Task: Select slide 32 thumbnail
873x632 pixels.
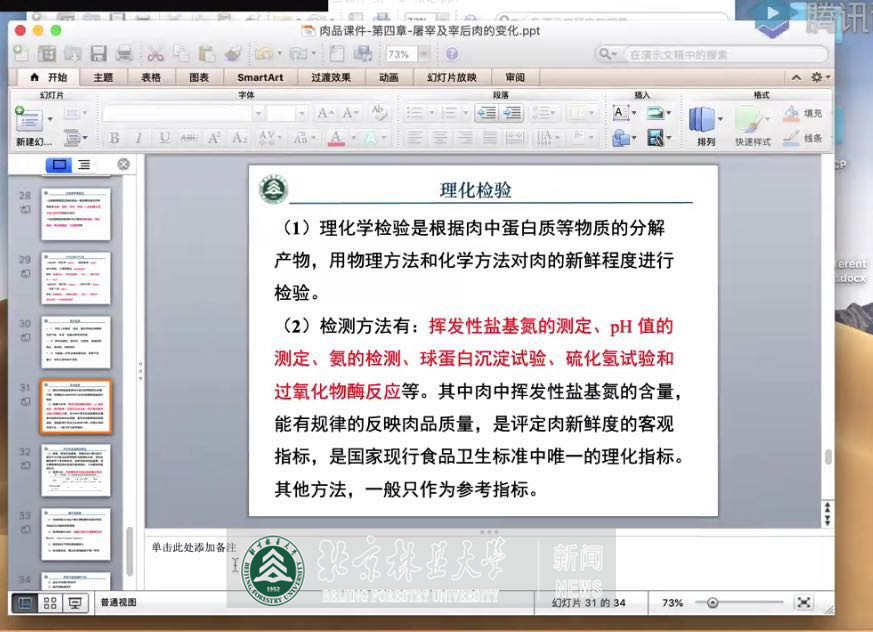Action: click(76, 470)
